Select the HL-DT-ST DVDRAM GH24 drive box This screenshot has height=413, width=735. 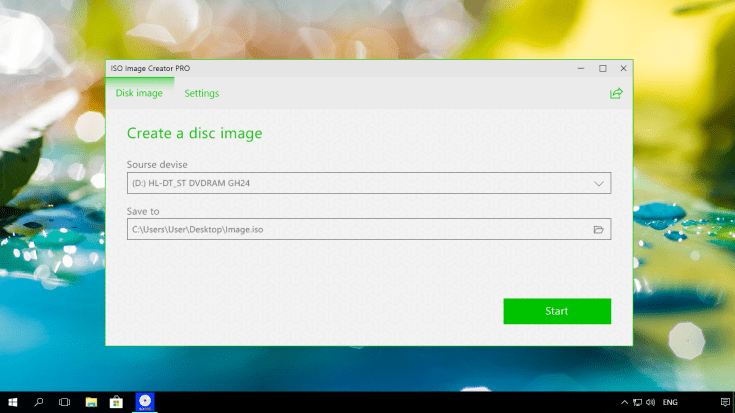coord(358,183)
